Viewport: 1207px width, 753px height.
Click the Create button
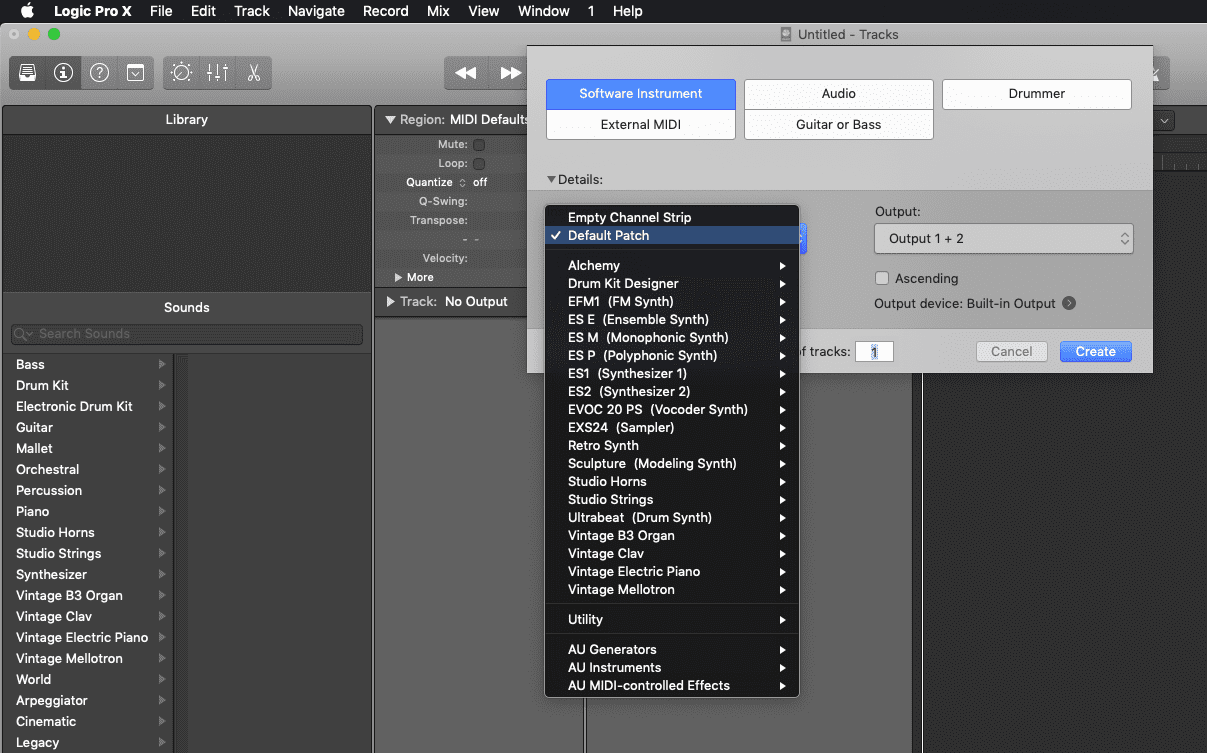[x=1096, y=352]
